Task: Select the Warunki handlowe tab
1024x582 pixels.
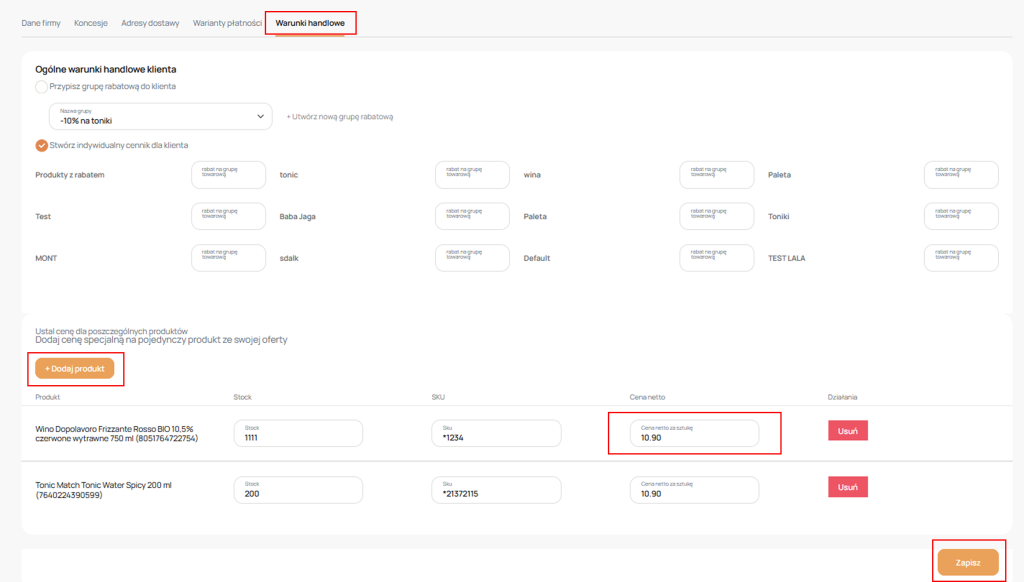Action: (x=310, y=22)
